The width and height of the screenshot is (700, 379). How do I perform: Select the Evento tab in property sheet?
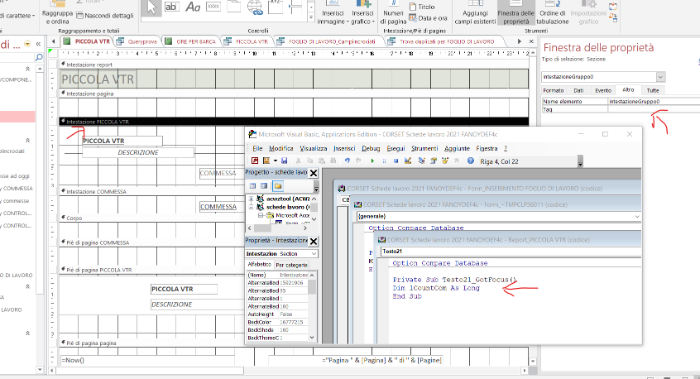pos(603,90)
